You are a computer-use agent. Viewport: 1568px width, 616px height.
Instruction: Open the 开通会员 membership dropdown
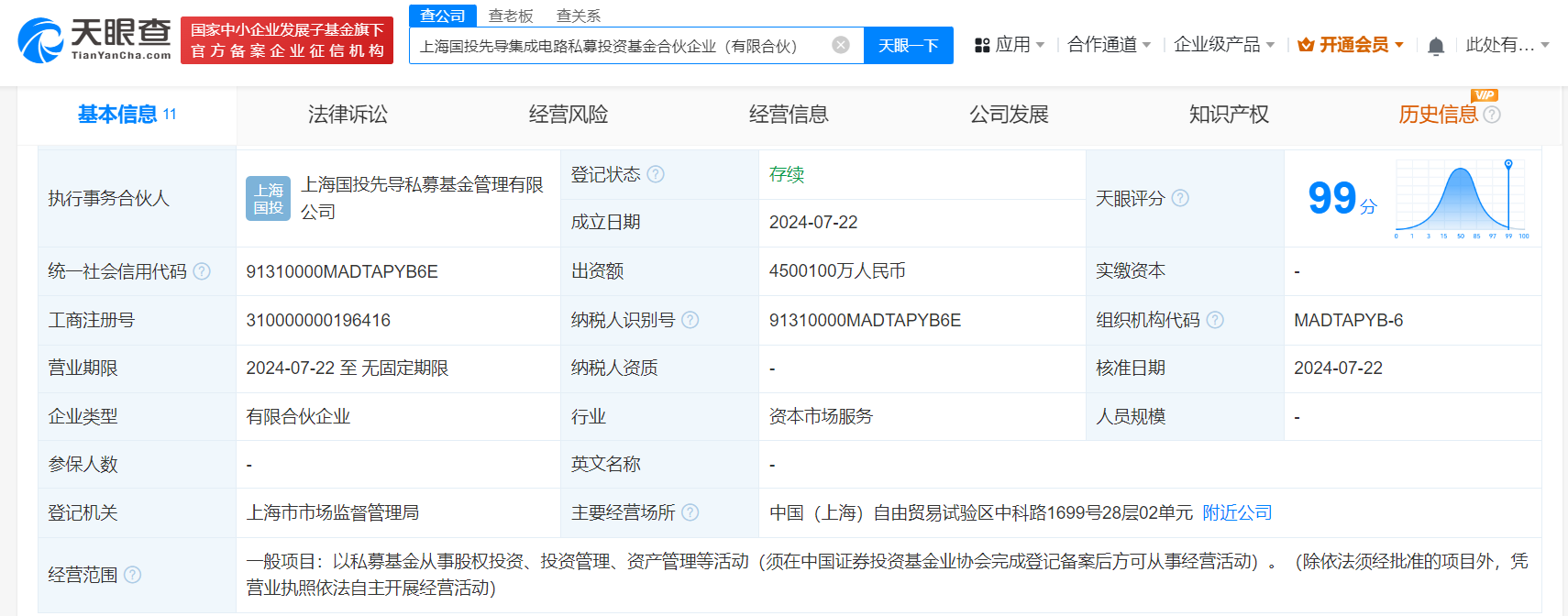pyautogui.click(x=1352, y=45)
